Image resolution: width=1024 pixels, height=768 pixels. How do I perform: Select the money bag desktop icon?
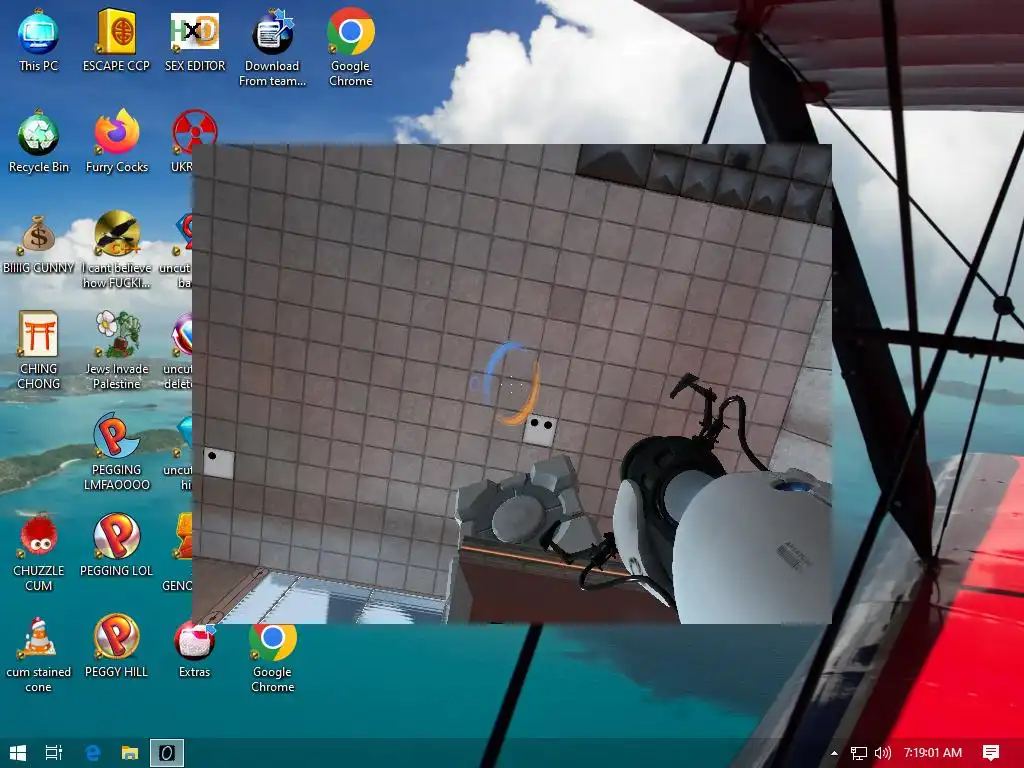click(x=38, y=243)
